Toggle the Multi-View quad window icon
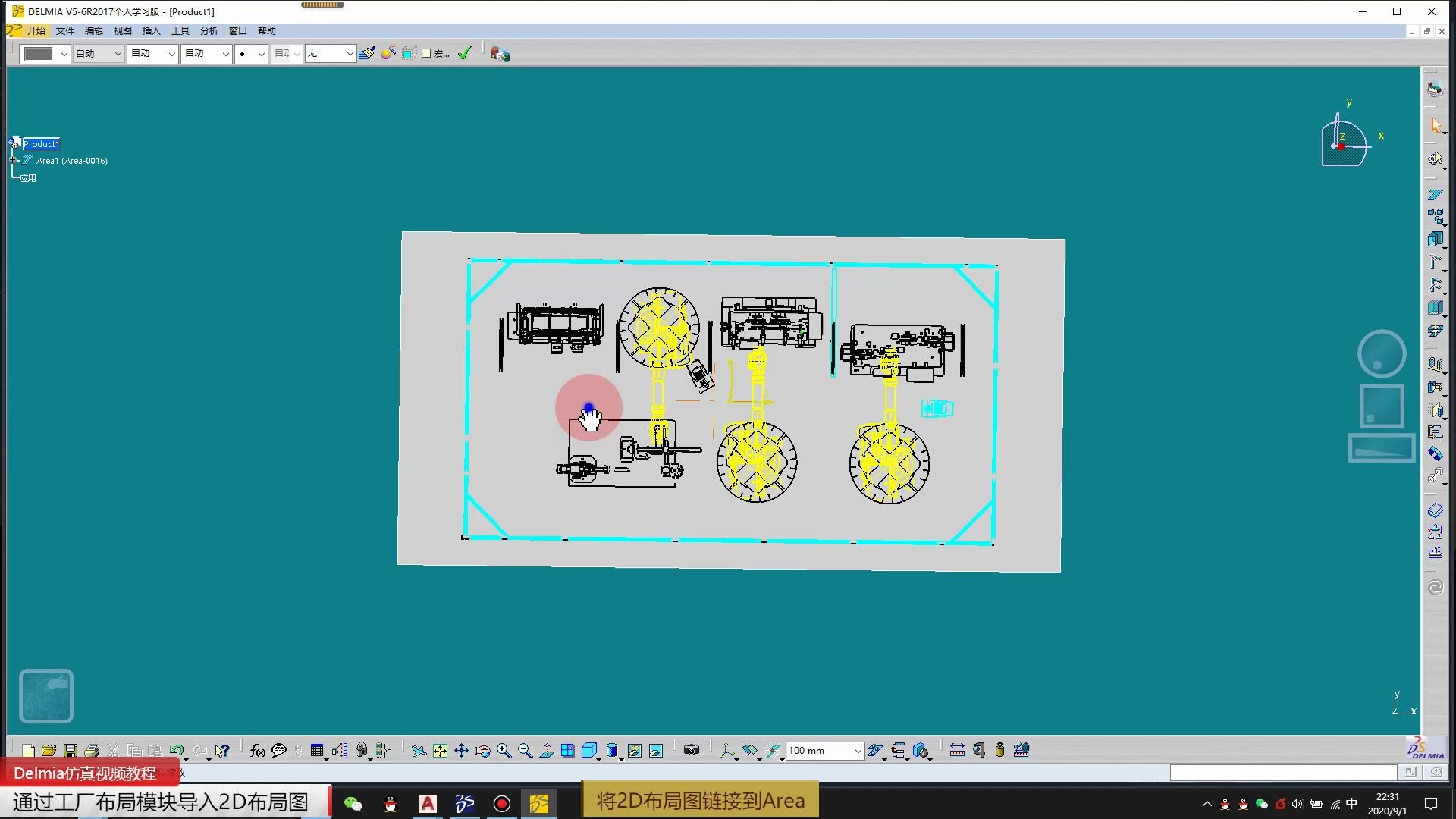Viewport: 1456px width, 819px height. tap(567, 751)
